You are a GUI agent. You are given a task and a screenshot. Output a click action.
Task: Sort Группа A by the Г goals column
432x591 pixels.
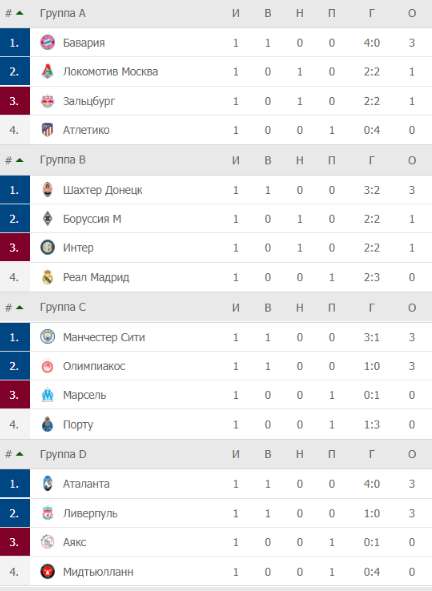coord(372,13)
